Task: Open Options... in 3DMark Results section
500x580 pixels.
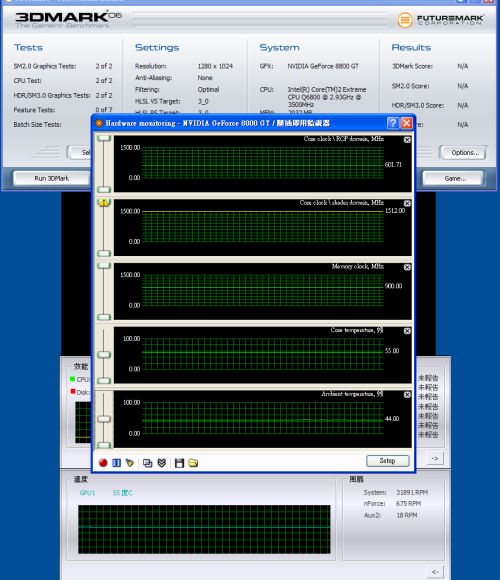Action: pyautogui.click(x=465, y=152)
